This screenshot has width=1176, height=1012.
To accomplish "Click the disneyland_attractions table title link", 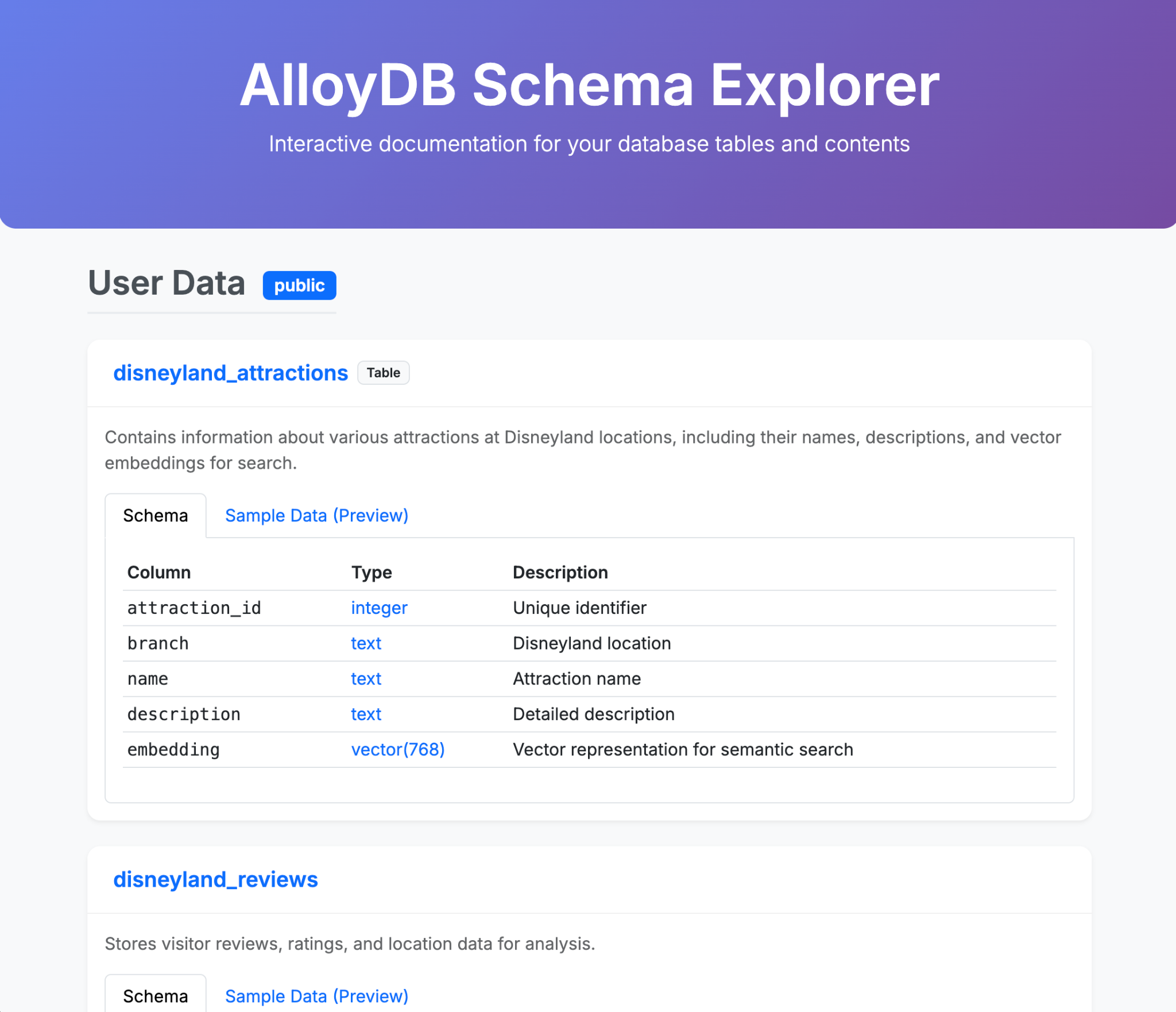I will pos(230,373).
